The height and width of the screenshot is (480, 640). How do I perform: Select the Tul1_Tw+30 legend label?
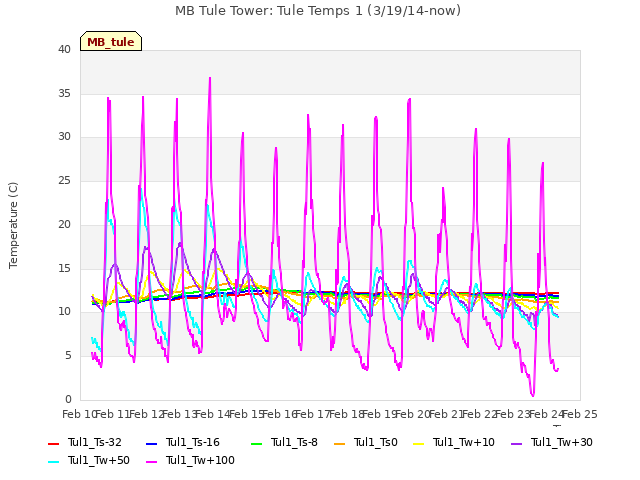pos(562,442)
